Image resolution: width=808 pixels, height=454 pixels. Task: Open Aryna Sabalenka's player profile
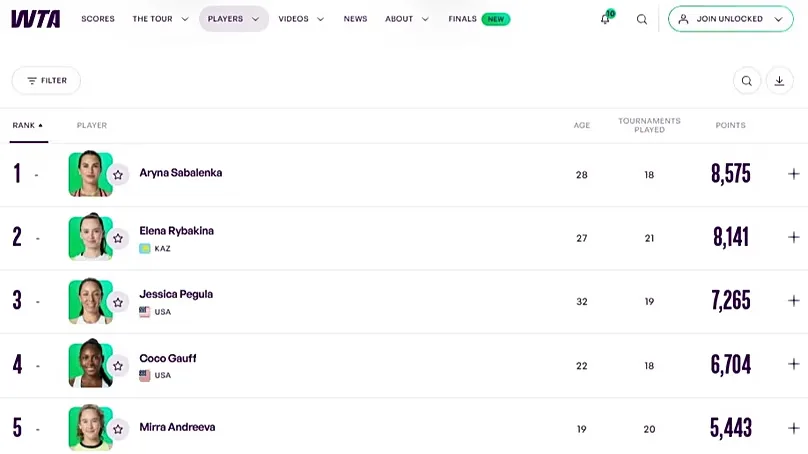point(181,173)
